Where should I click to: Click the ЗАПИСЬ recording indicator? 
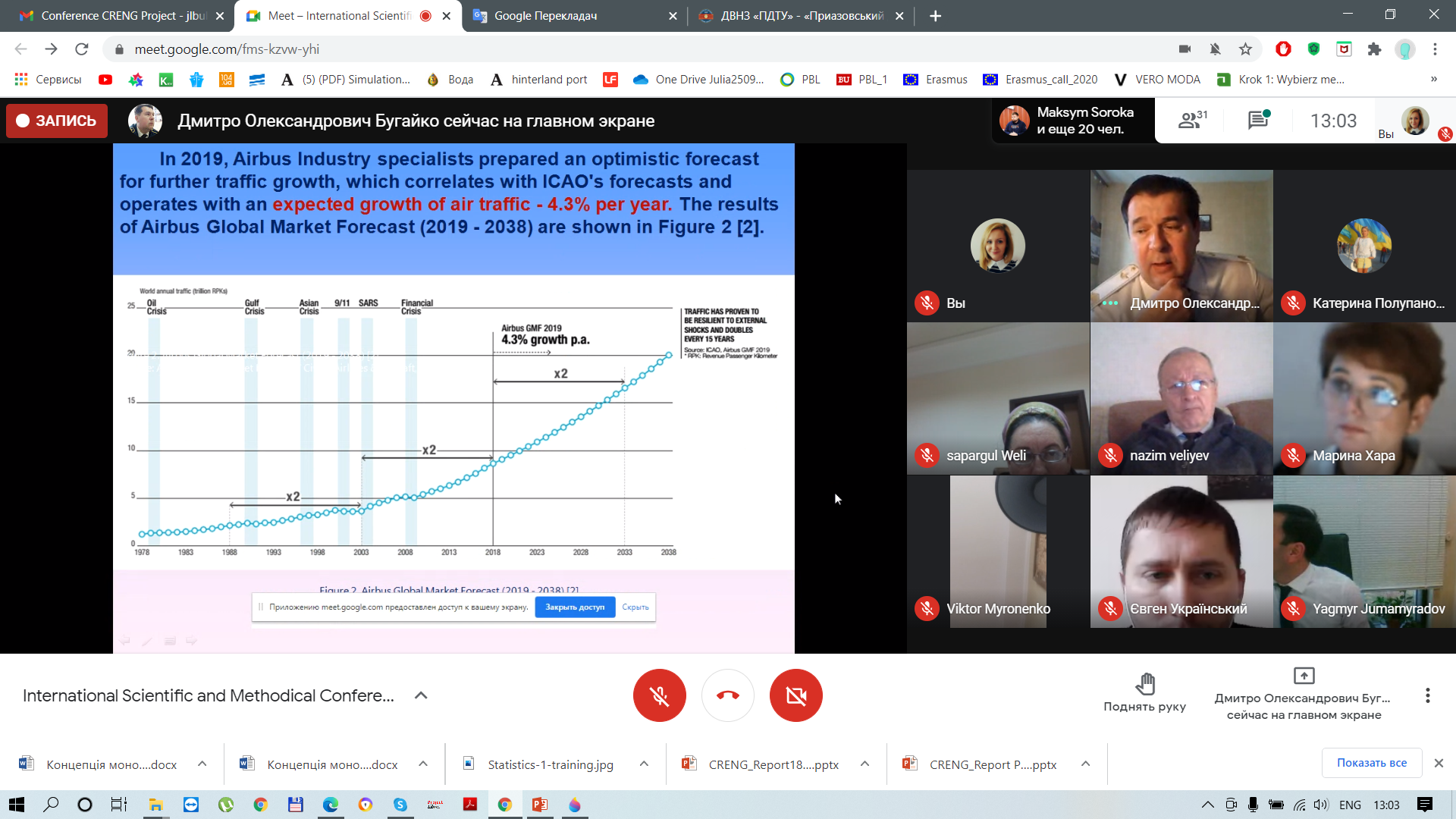[x=57, y=121]
